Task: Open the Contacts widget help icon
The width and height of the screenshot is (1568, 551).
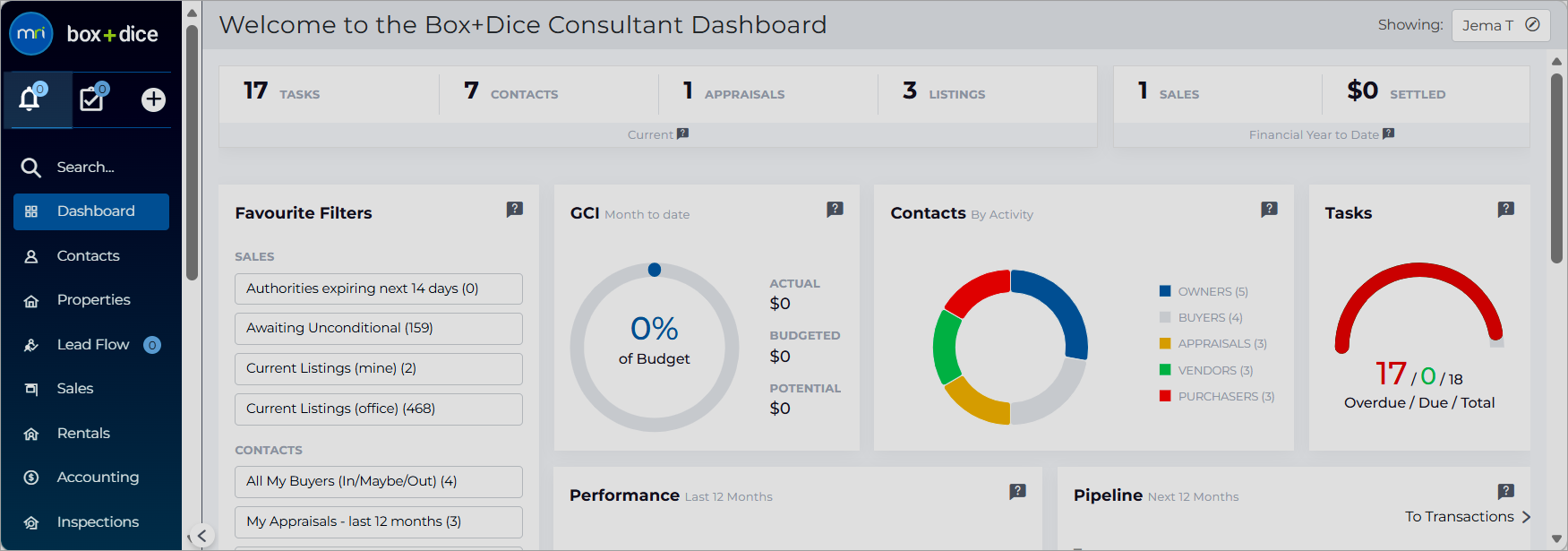Action: click(x=1270, y=209)
